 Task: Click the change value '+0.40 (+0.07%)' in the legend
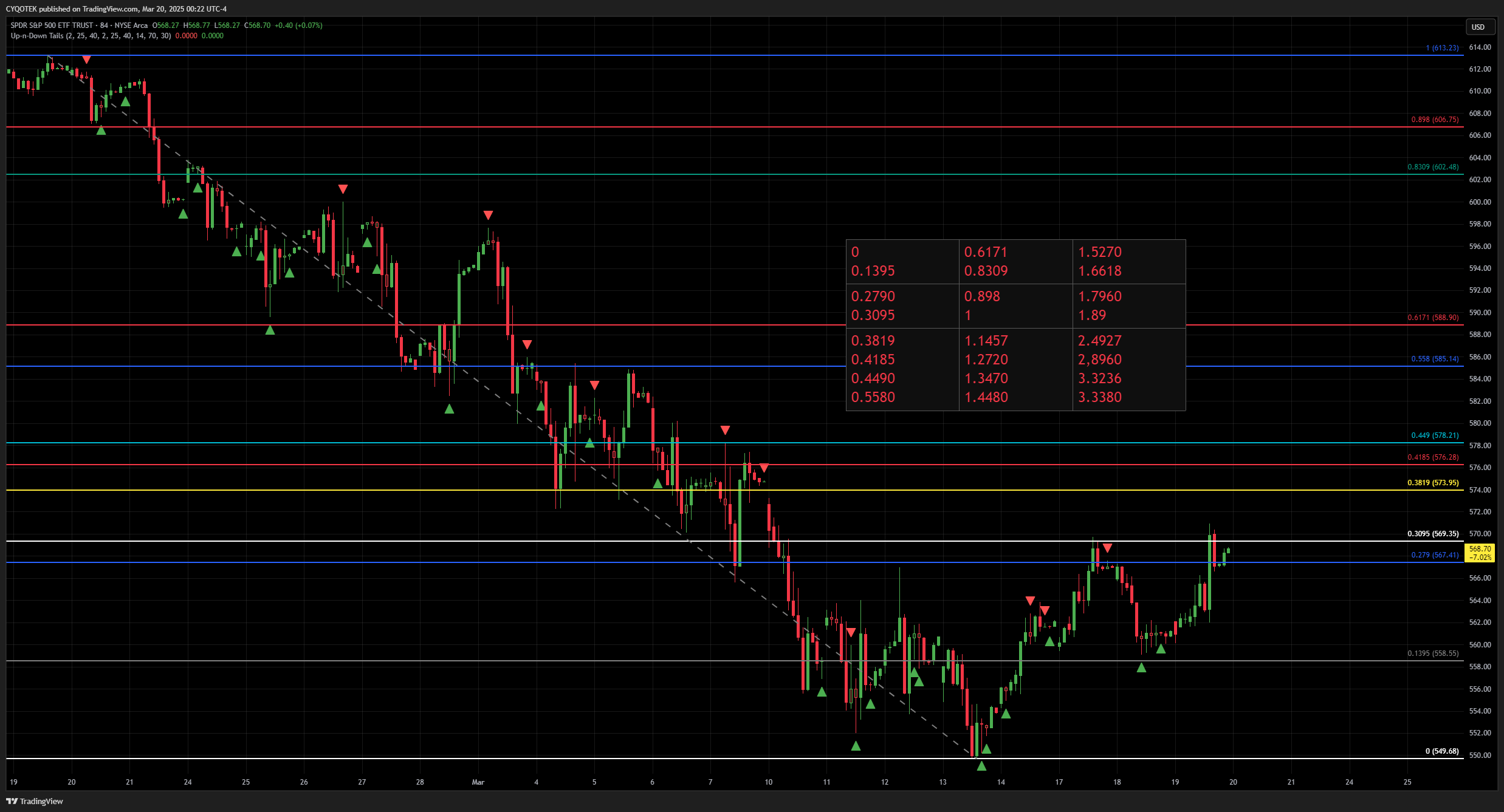(x=298, y=26)
